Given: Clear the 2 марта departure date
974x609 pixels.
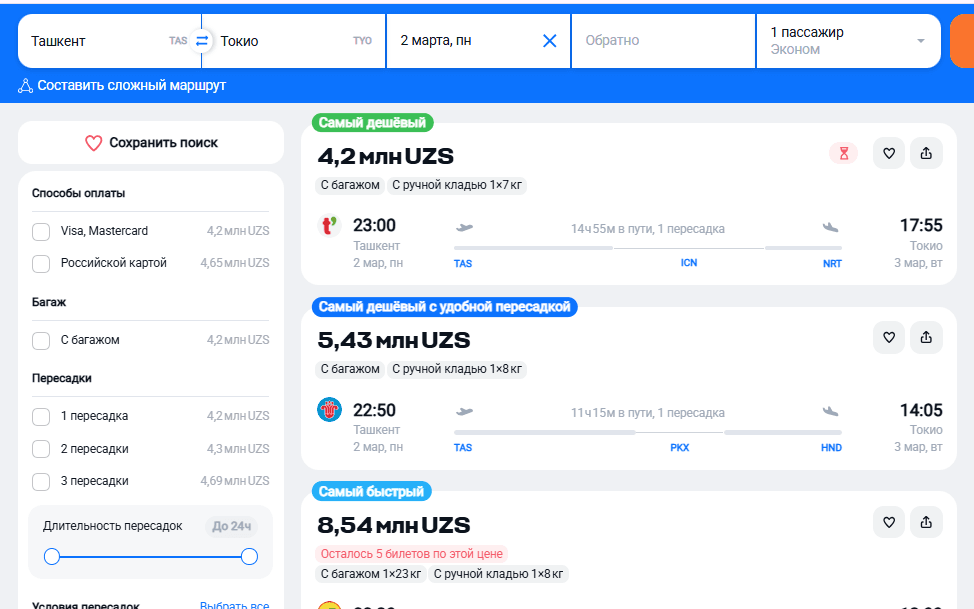Looking at the screenshot, I should (550, 41).
